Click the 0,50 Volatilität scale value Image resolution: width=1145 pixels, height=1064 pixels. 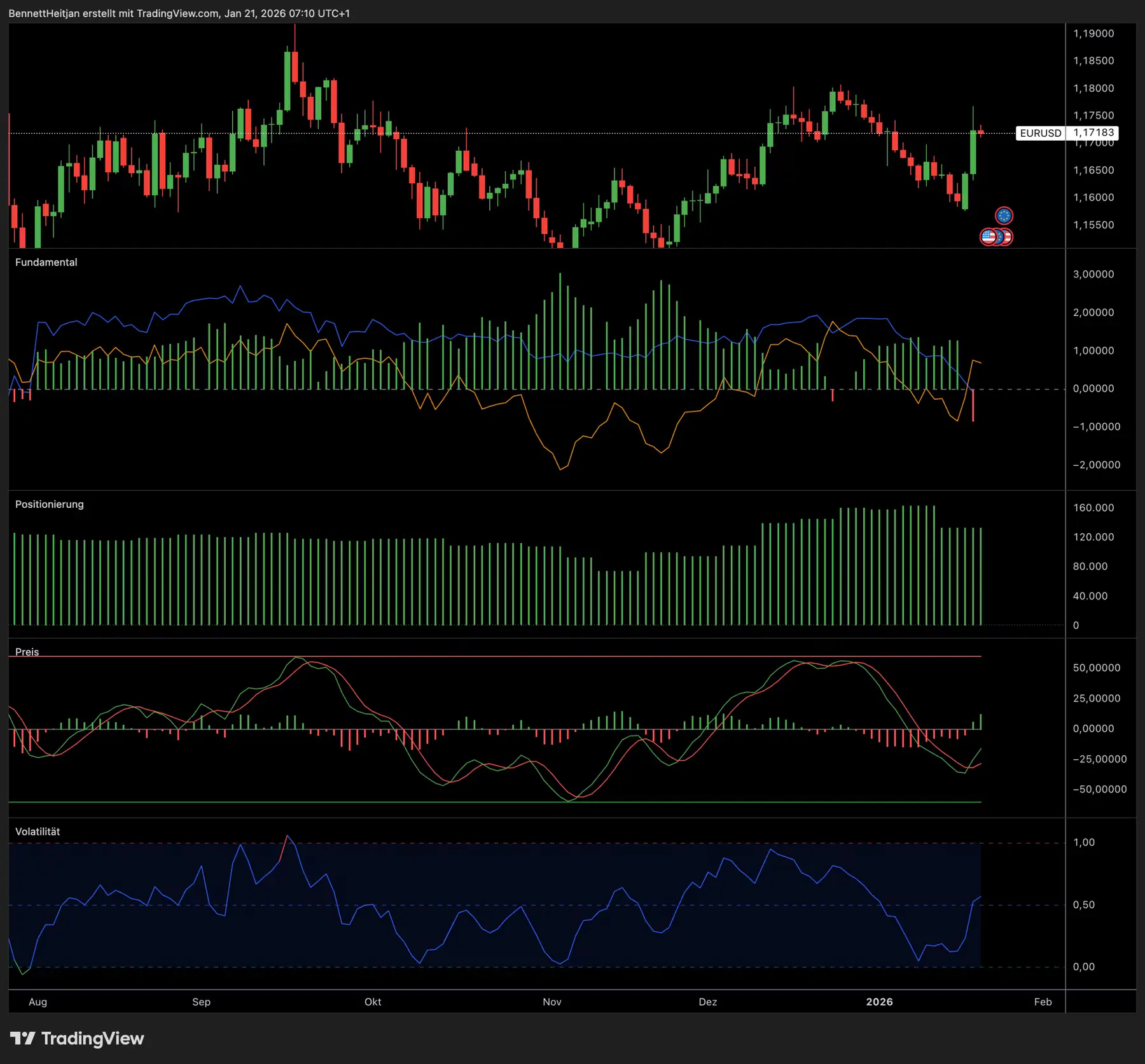(1084, 905)
